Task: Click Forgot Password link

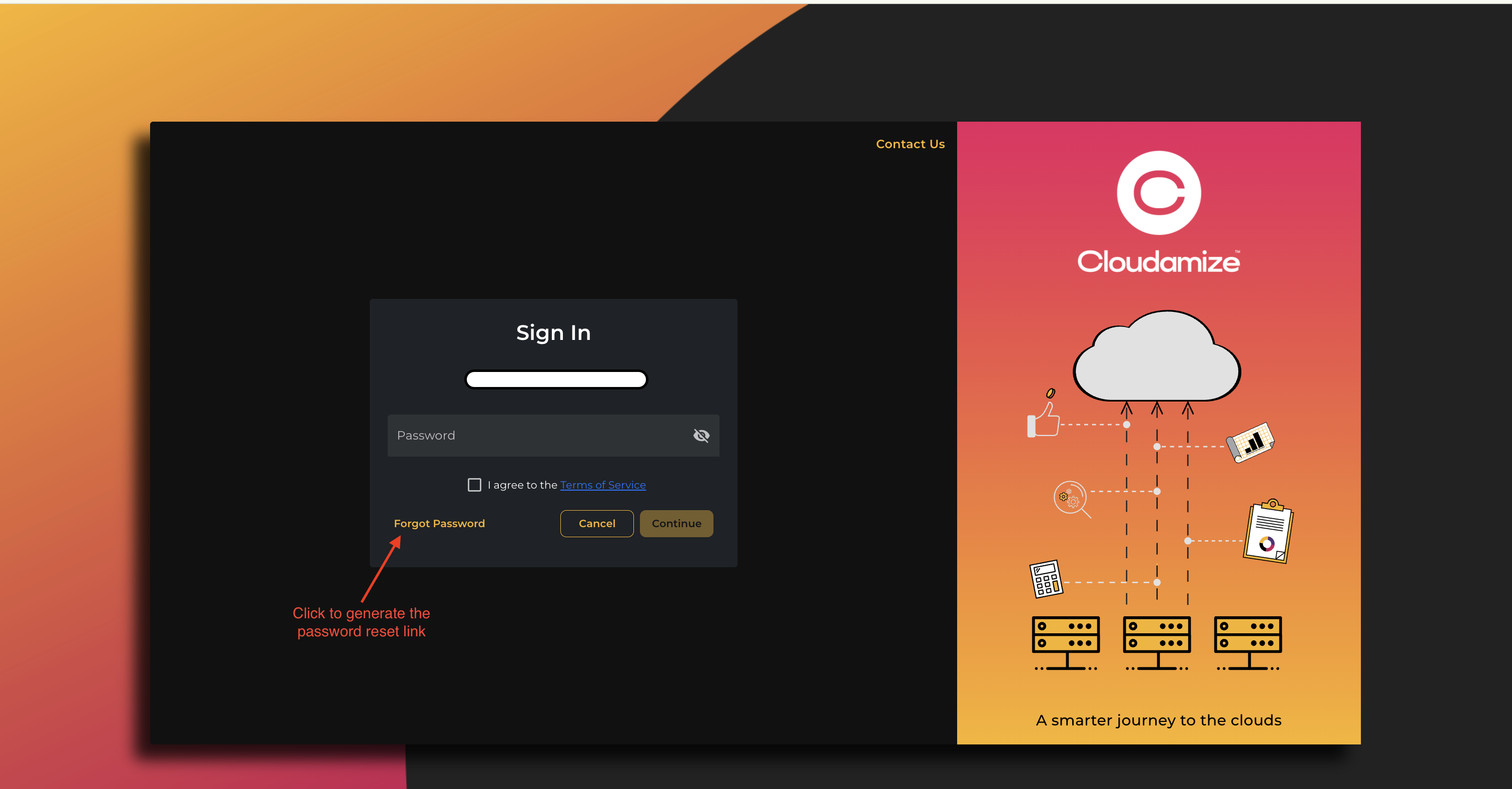Action: tap(439, 524)
